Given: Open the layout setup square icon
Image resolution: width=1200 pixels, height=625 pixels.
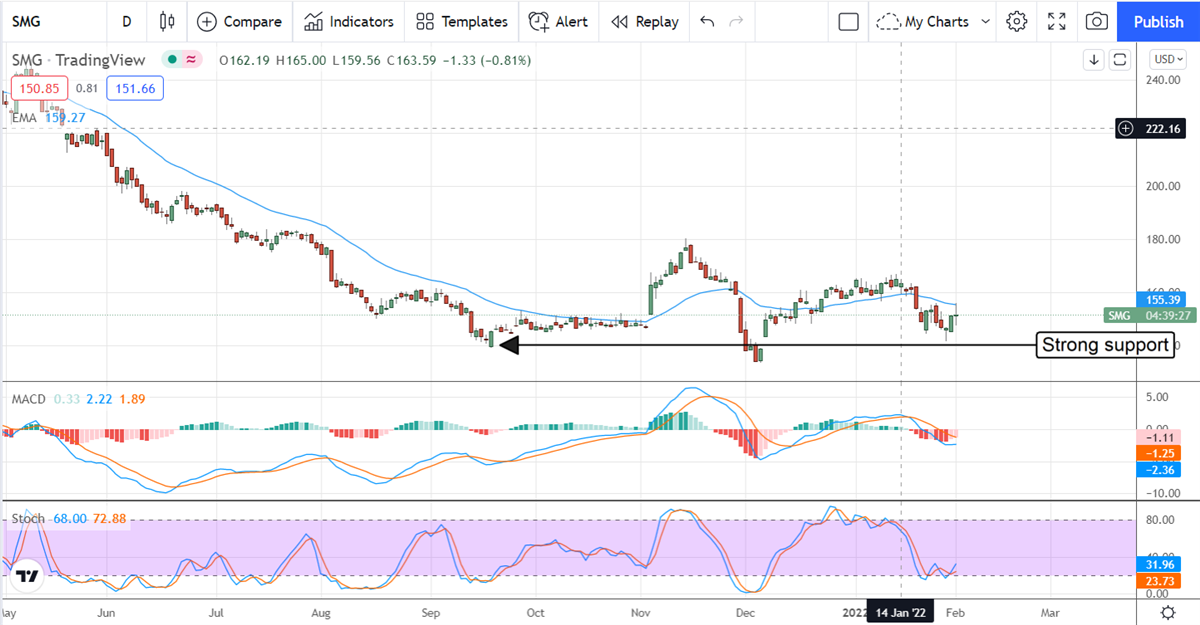Looking at the screenshot, I should coord(848,21).
